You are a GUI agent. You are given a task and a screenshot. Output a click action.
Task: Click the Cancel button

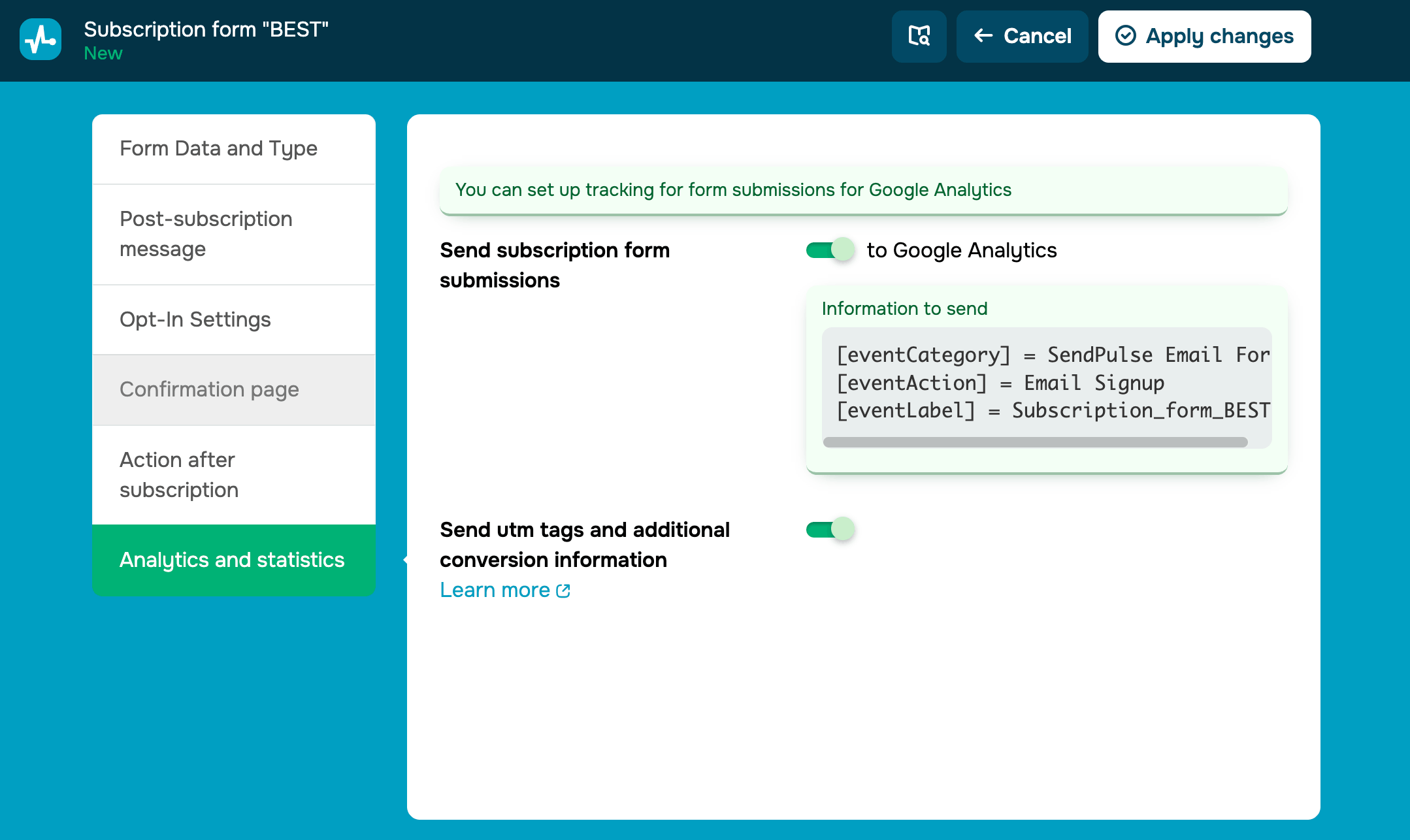pos(1037,36)
